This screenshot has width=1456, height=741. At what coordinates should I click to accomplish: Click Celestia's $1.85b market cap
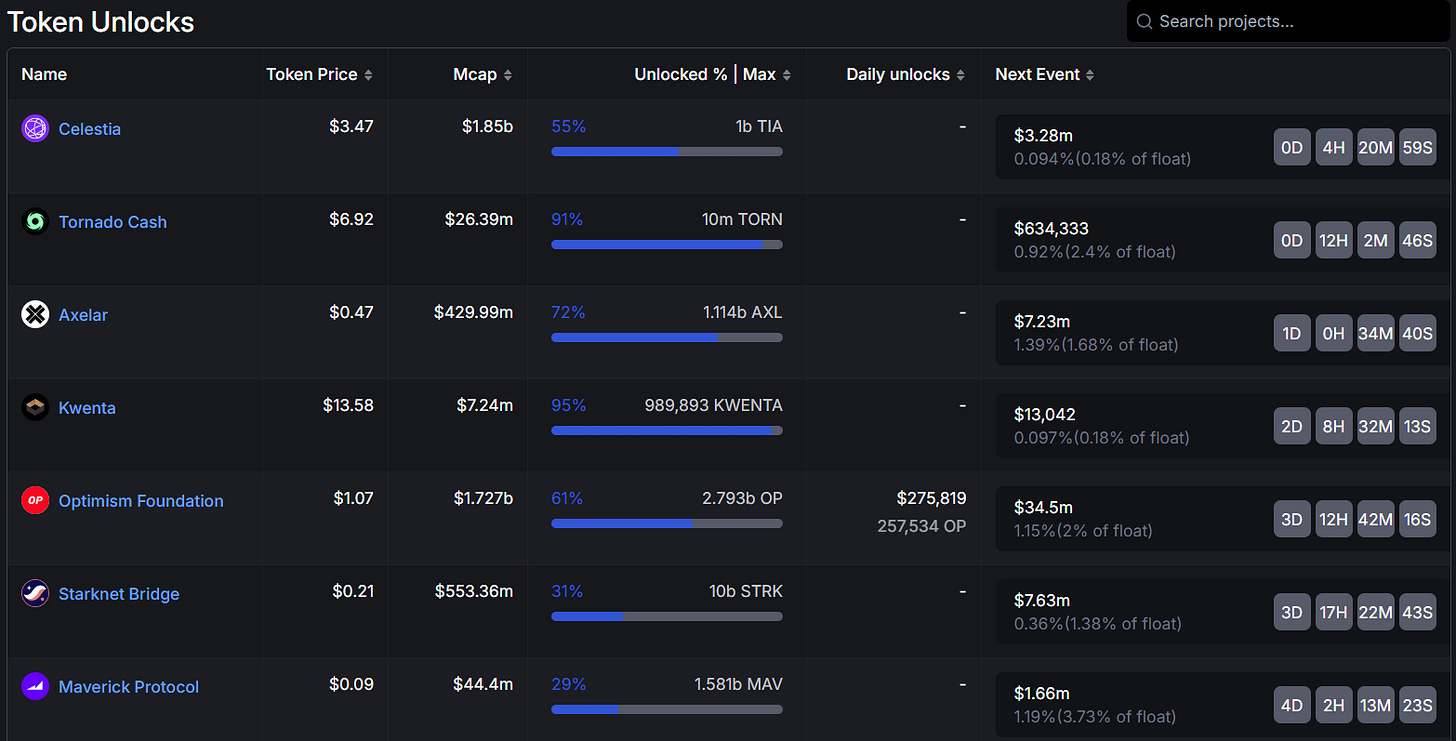click(485, 127)
